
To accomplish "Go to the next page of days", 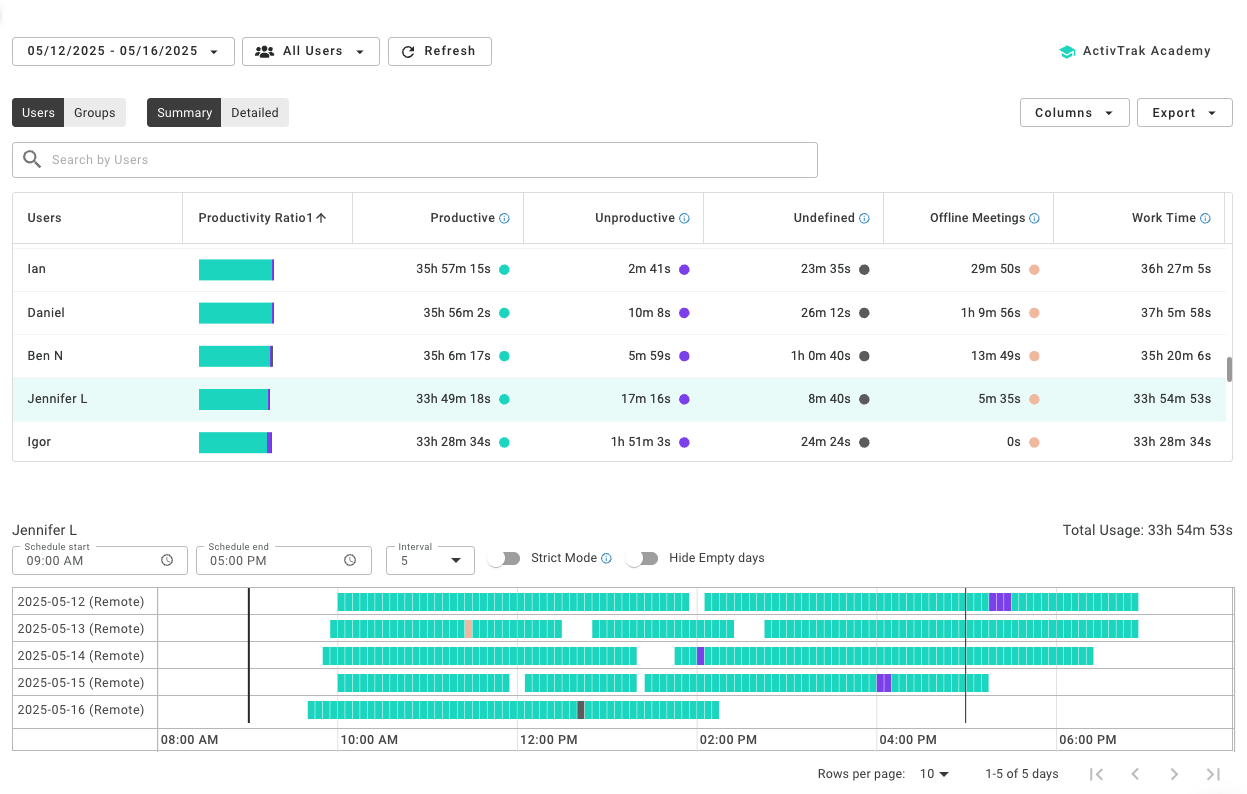I will (1174, 774).
